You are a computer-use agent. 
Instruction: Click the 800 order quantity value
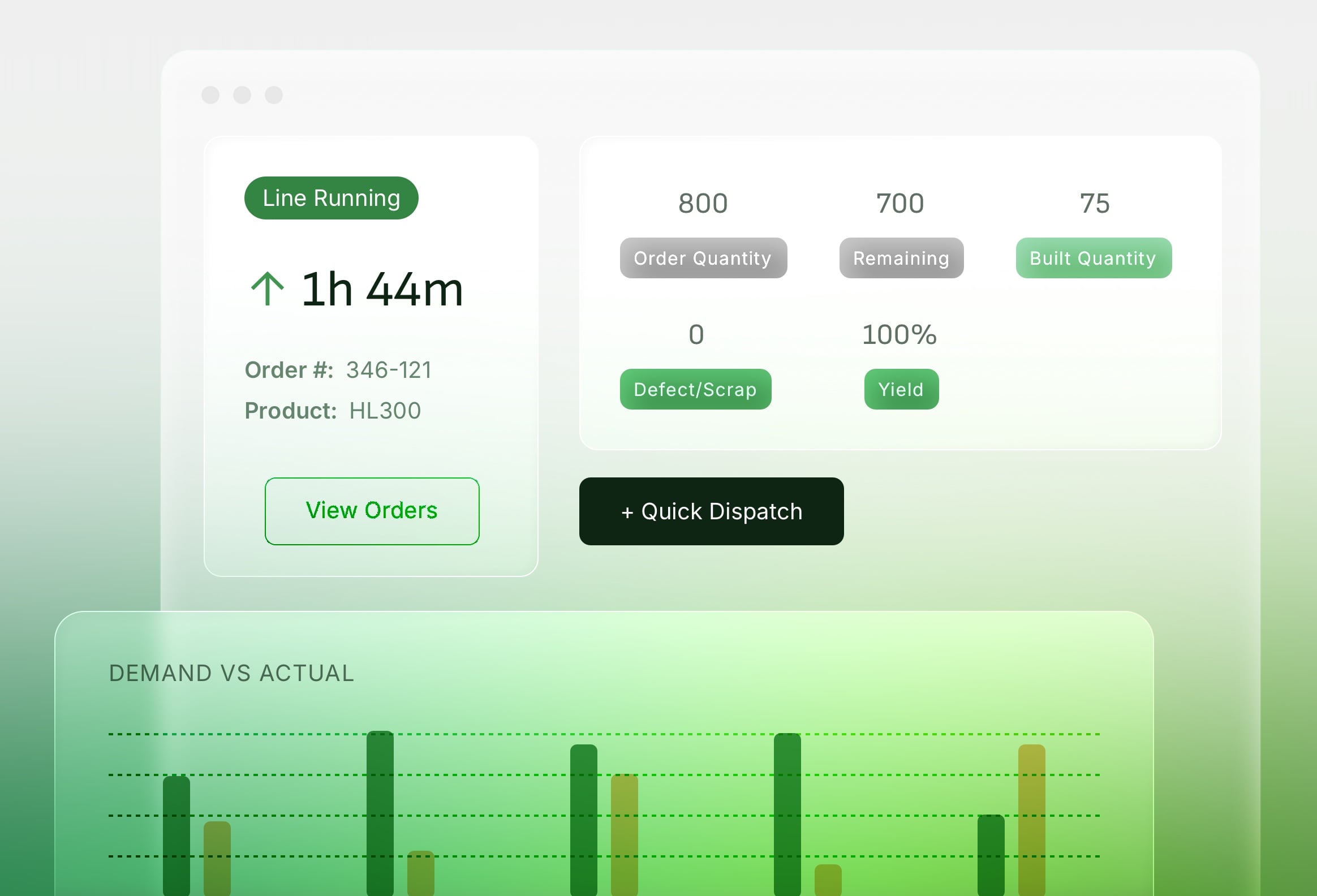[703, 203]
